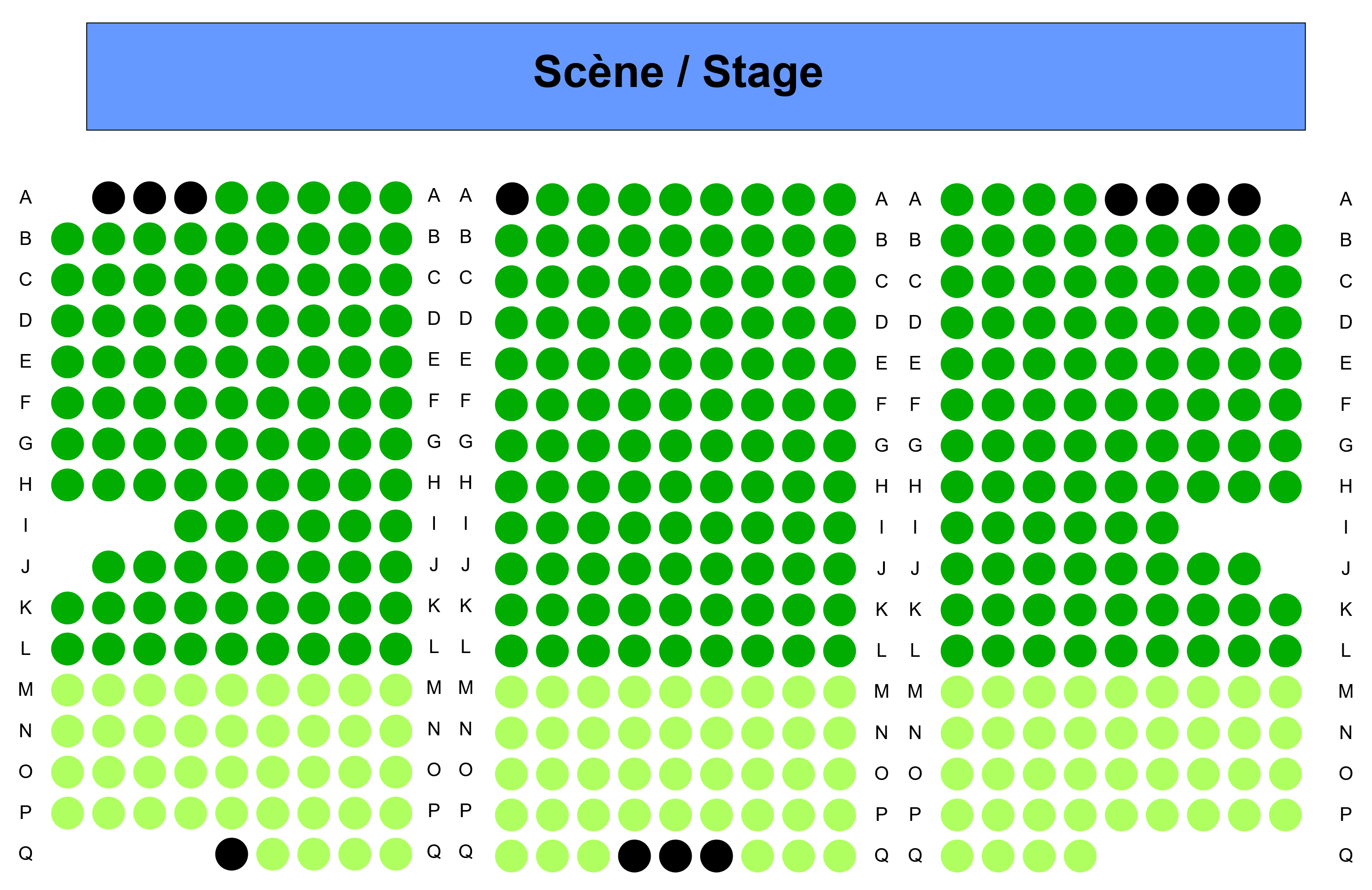
Task: Select the rightmost light green seat in right row P
Action: click(1285, 814)
